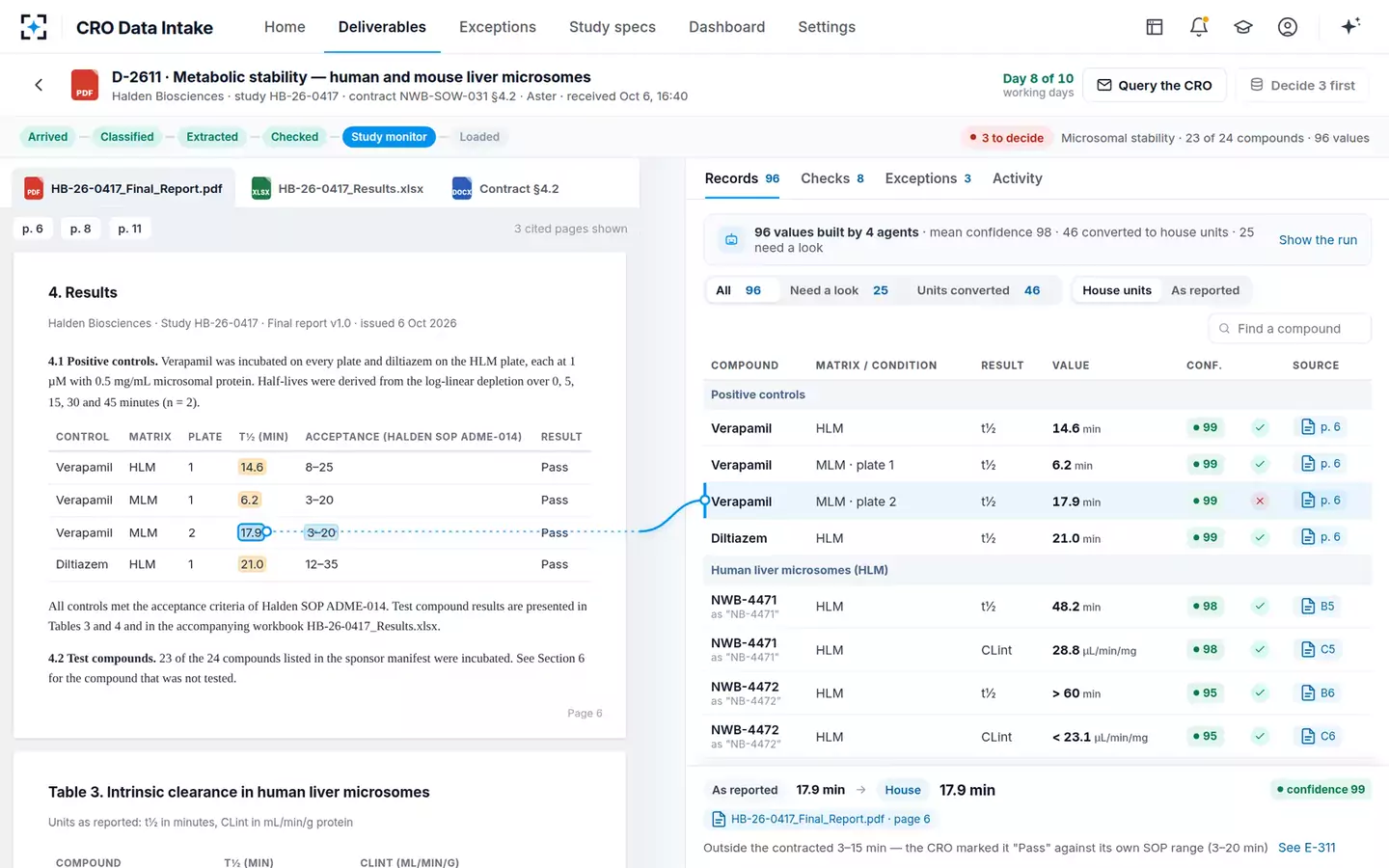Viewport: 1389px width, 868px height.
Task: Open the Study specs nav item
Action: pyautogui.click(x=613, y=27)
